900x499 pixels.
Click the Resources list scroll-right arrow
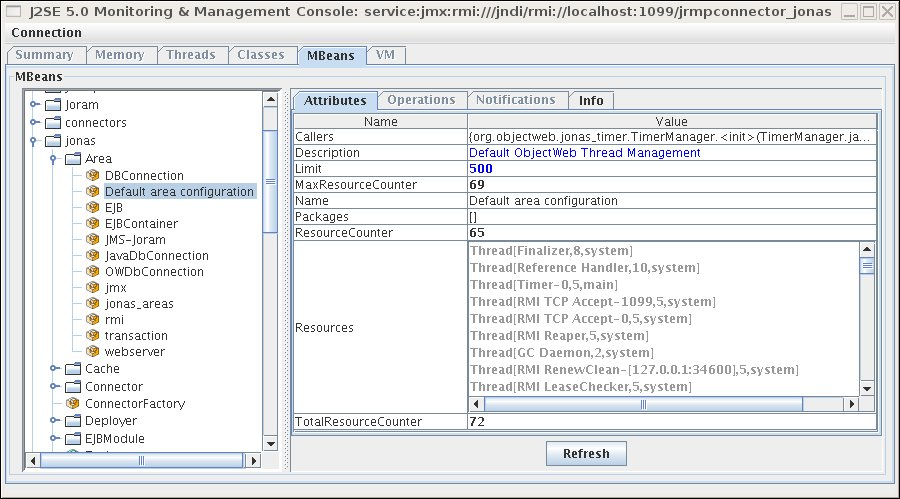(852, 404)
